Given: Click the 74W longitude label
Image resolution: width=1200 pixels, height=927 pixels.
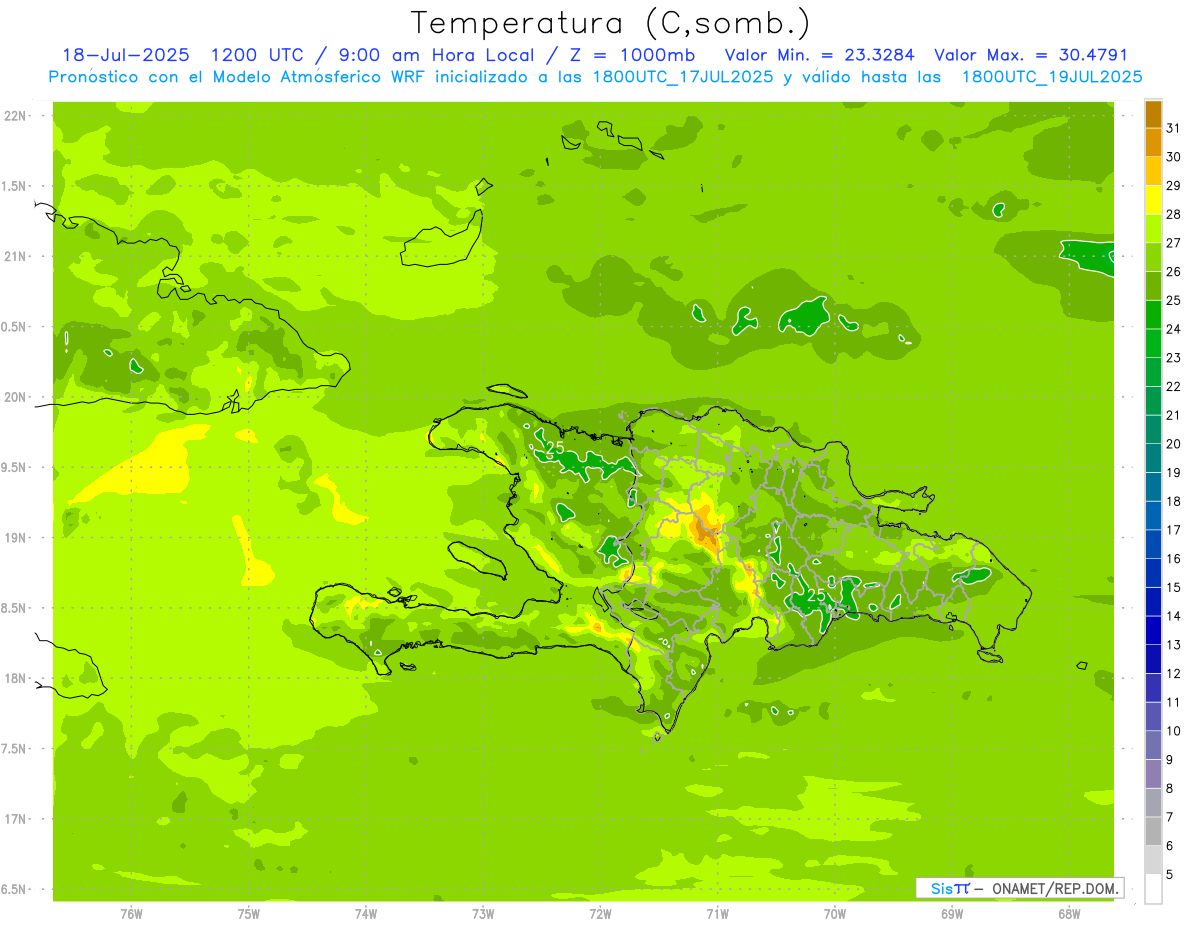Looking at the screenshot, I should [365, 914].
